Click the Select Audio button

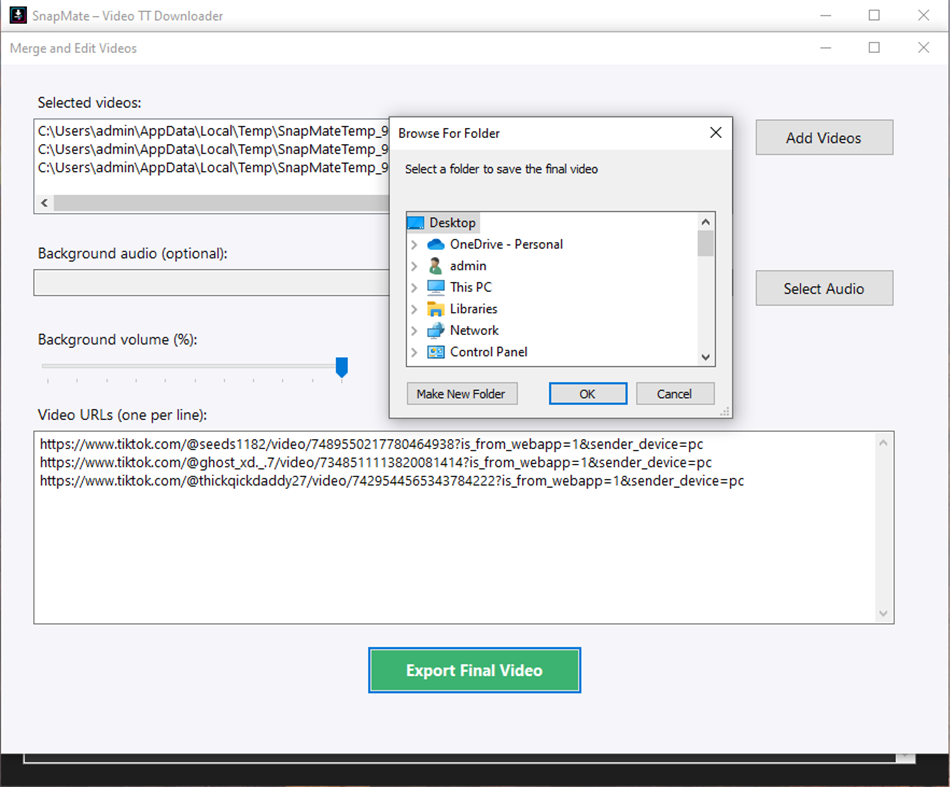(823, 287)
